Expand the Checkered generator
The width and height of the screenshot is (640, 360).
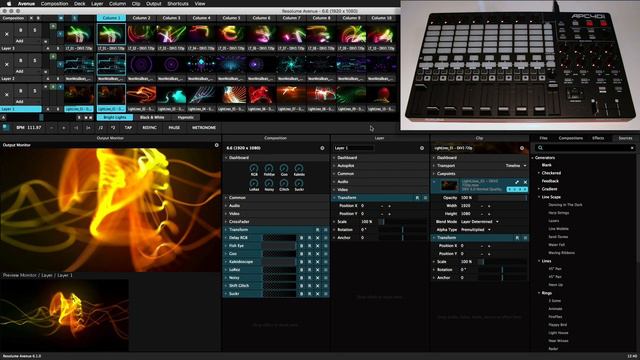click(539, 173)
